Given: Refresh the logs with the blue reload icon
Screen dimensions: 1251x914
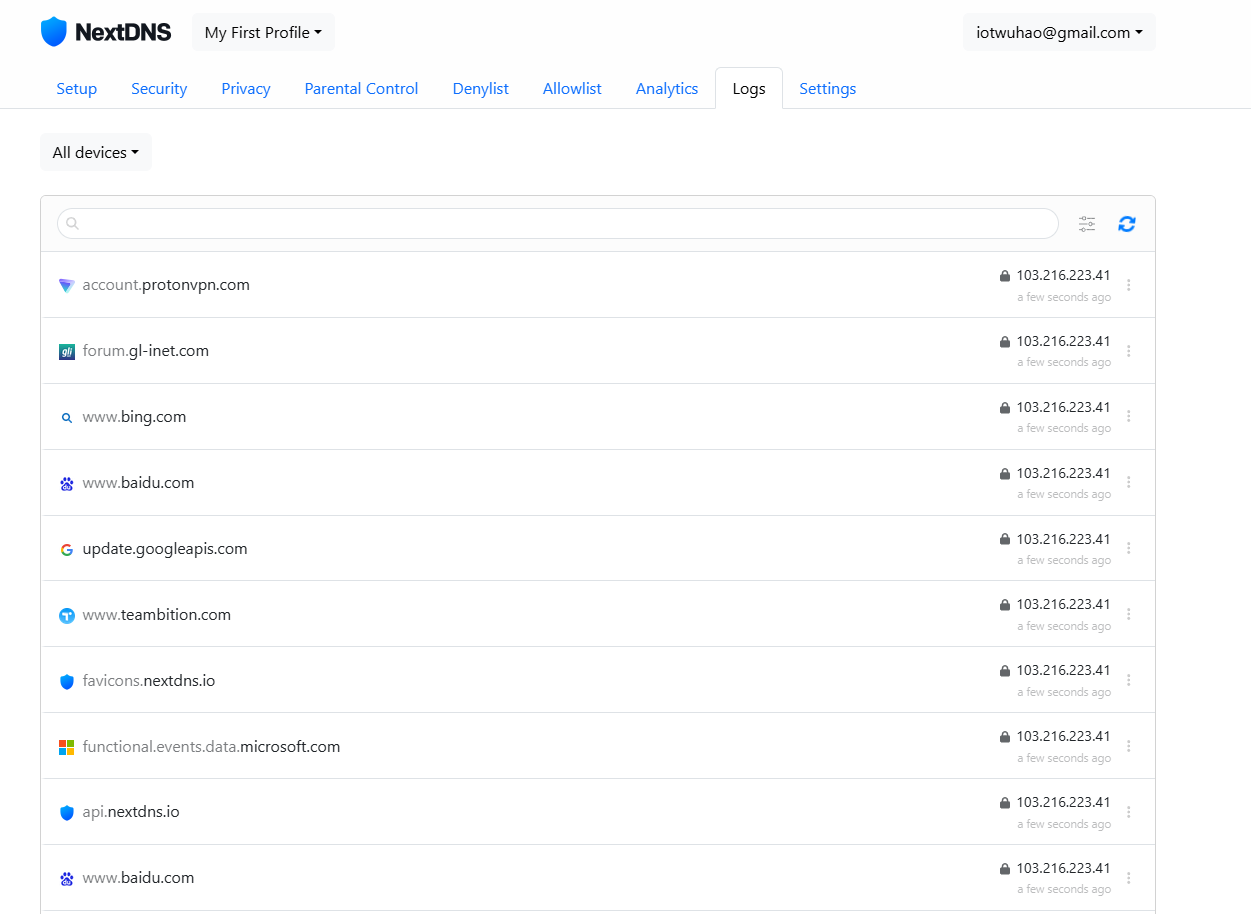Looking at the screenshot, I should point(1127,224).
